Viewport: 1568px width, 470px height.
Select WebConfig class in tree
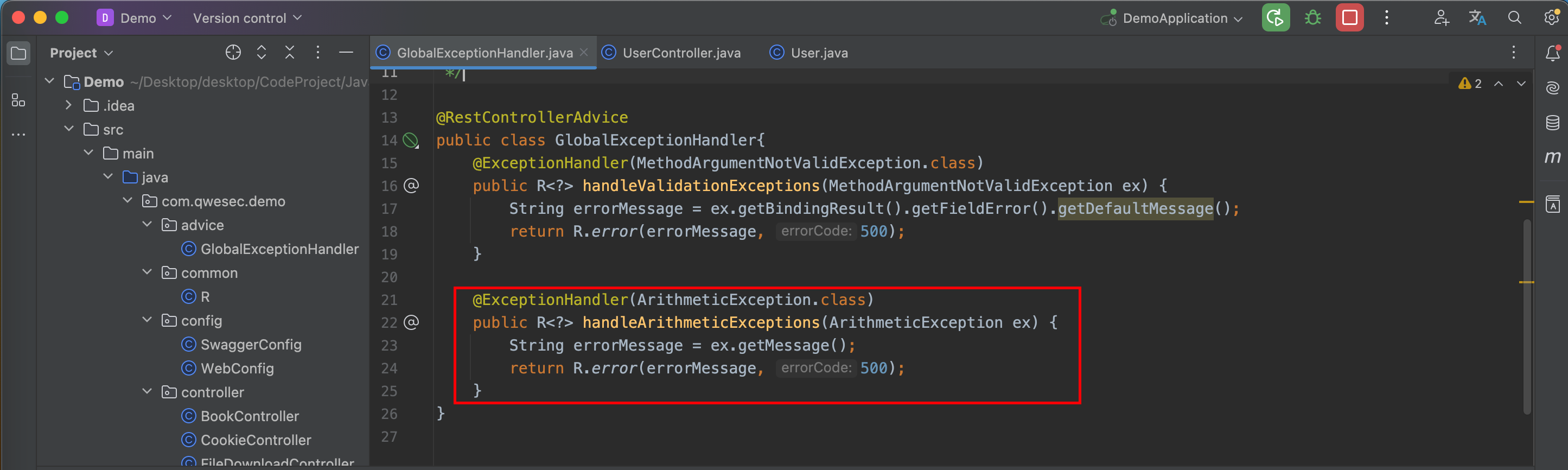[228, 369]
